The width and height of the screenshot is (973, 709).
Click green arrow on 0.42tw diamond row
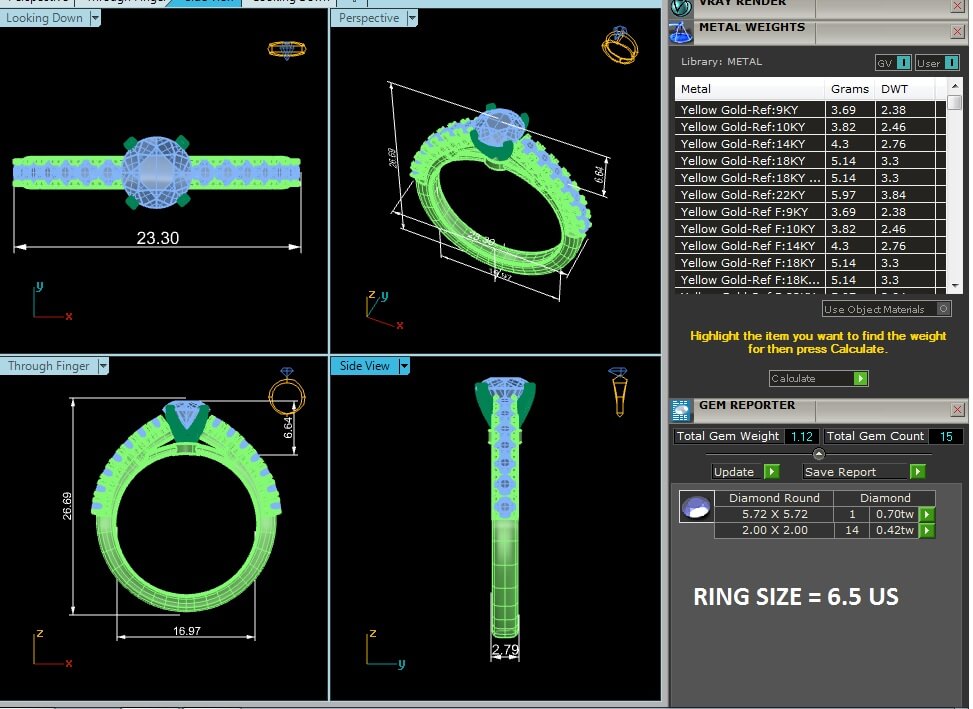point(927,530)
